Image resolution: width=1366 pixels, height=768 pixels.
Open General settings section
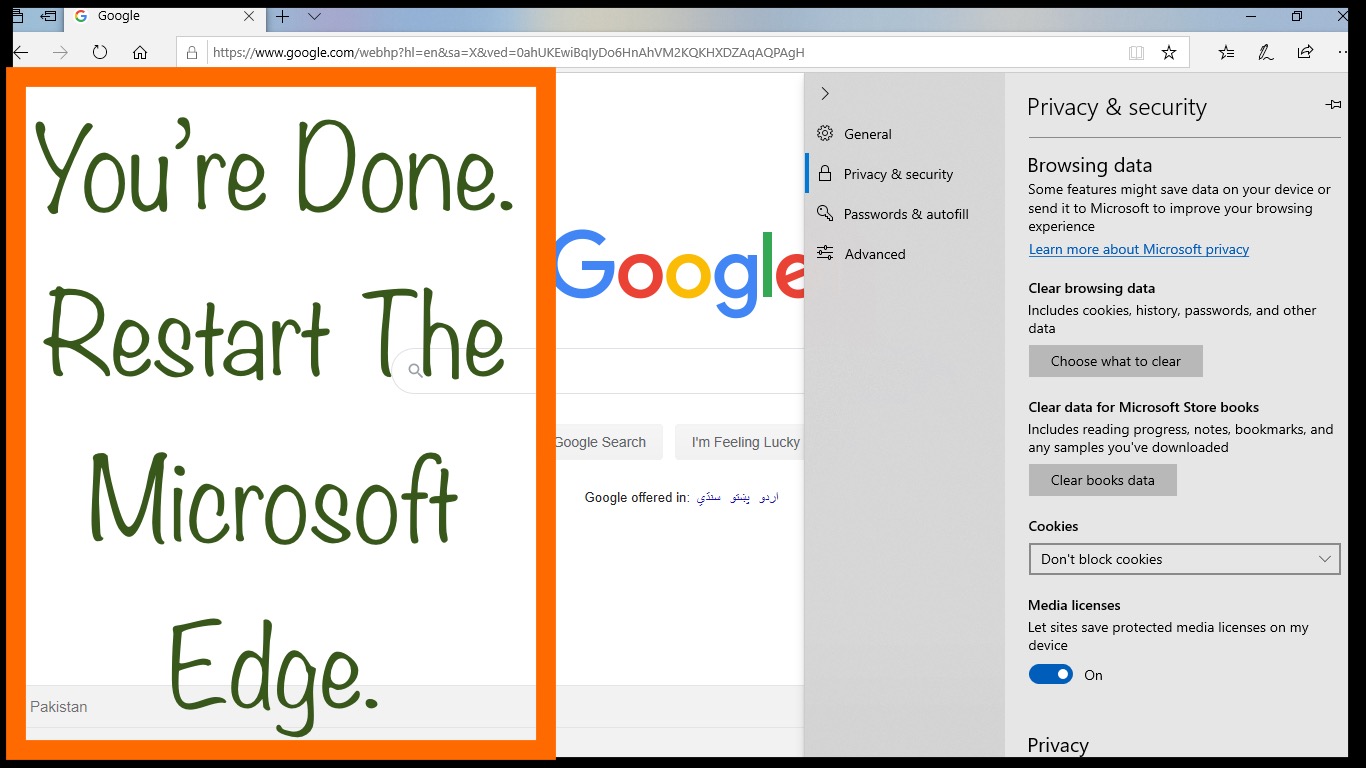[x=904, y=134]
